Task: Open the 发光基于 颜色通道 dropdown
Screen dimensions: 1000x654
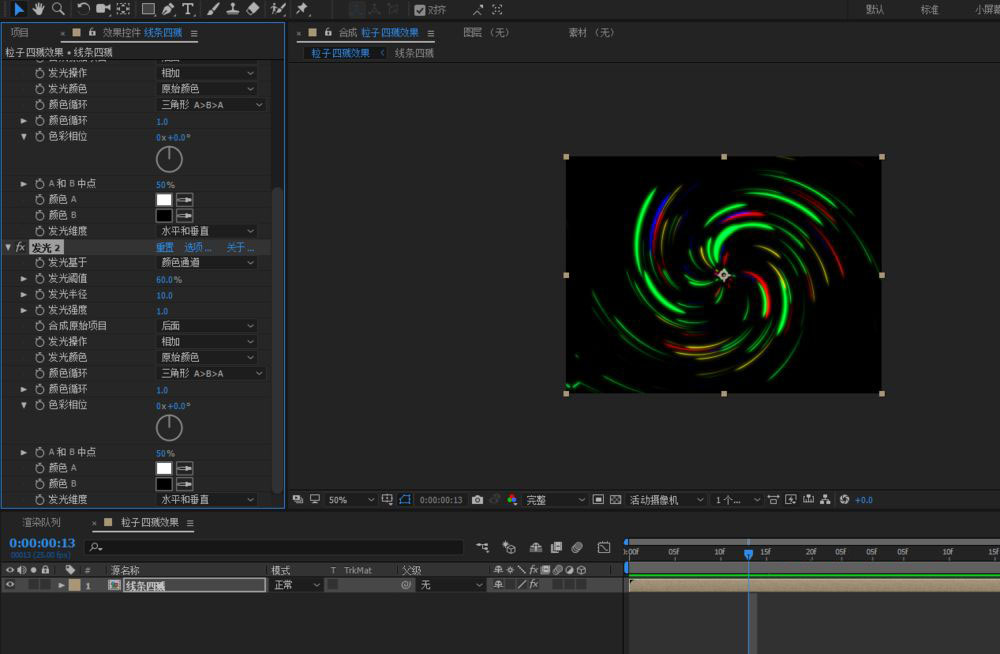Action: 207,263
